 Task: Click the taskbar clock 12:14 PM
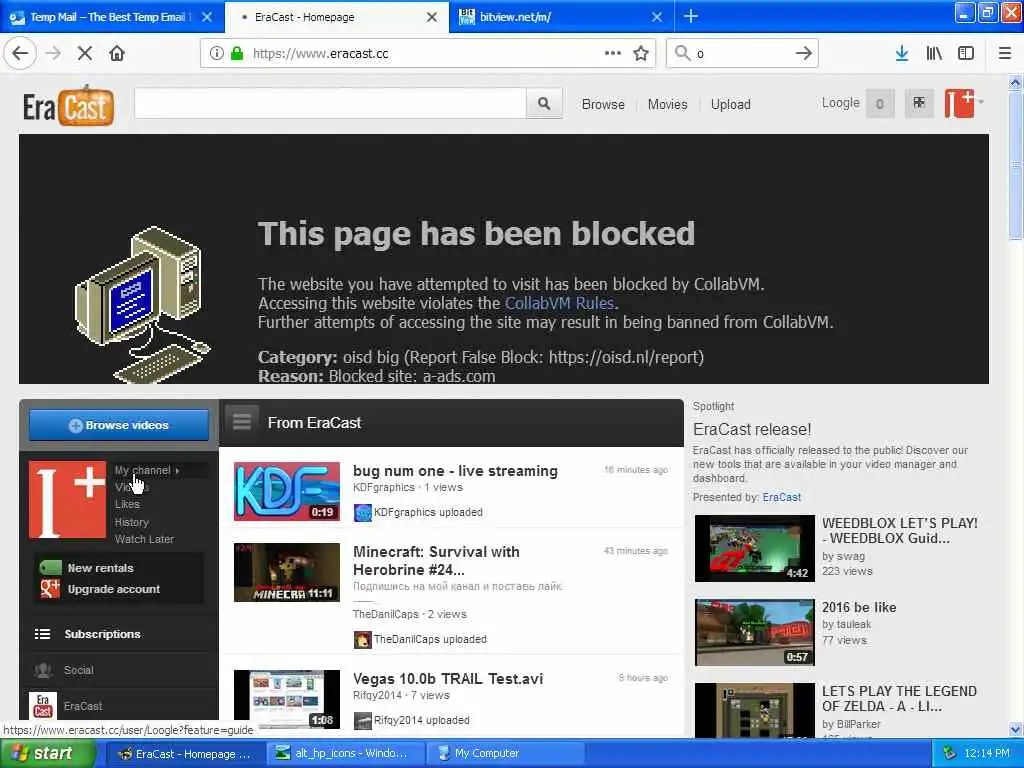point(987,754)
